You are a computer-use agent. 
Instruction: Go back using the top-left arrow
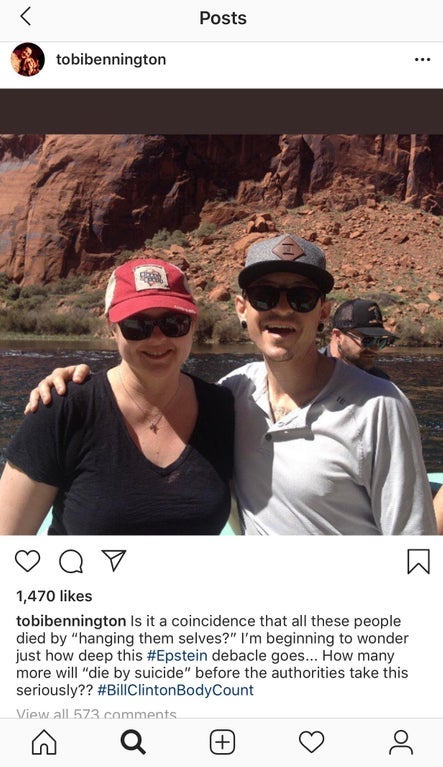(26, 17)
